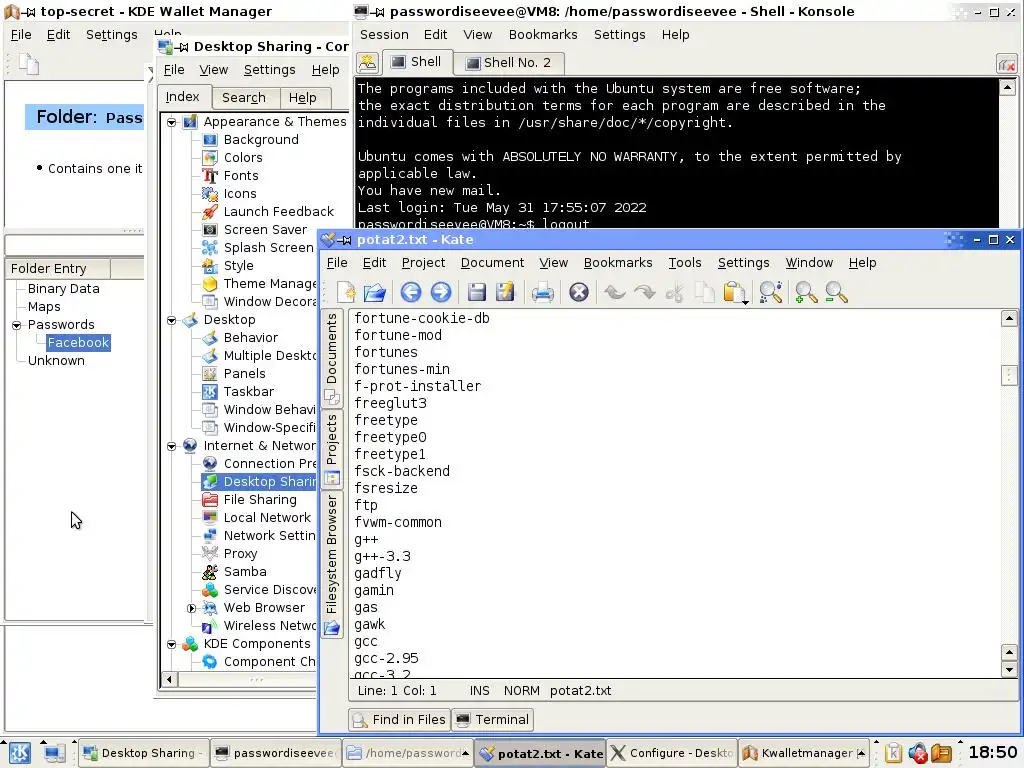Image resolution: width=1024 pixels, height=768 pixels.
Task: Collapse the KDE Components tree node
Action: tap(171, 644)
